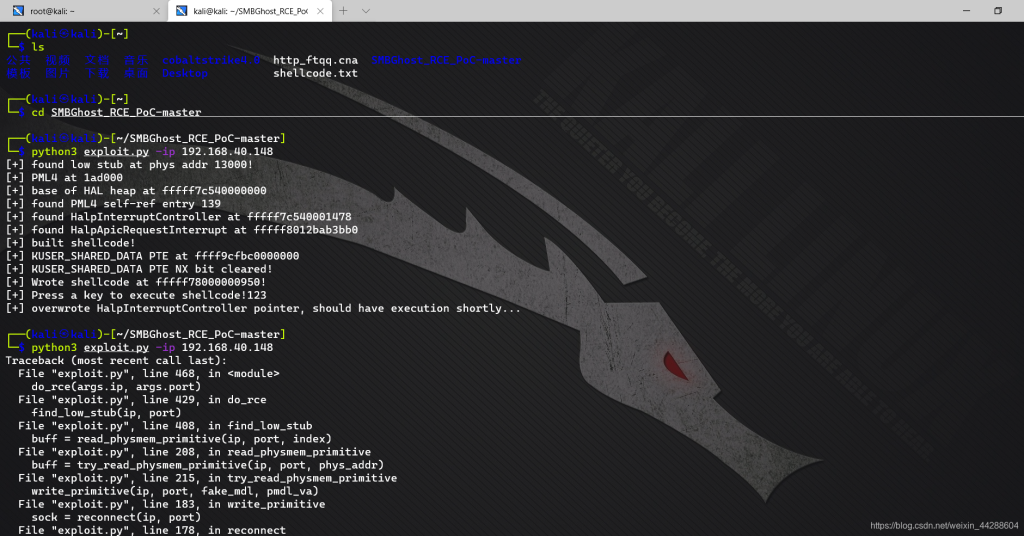Screen dimensions: 1024x536
Task: Click 'overwrote HalpInterruptController pointer' line
Action: pos(263,308)
